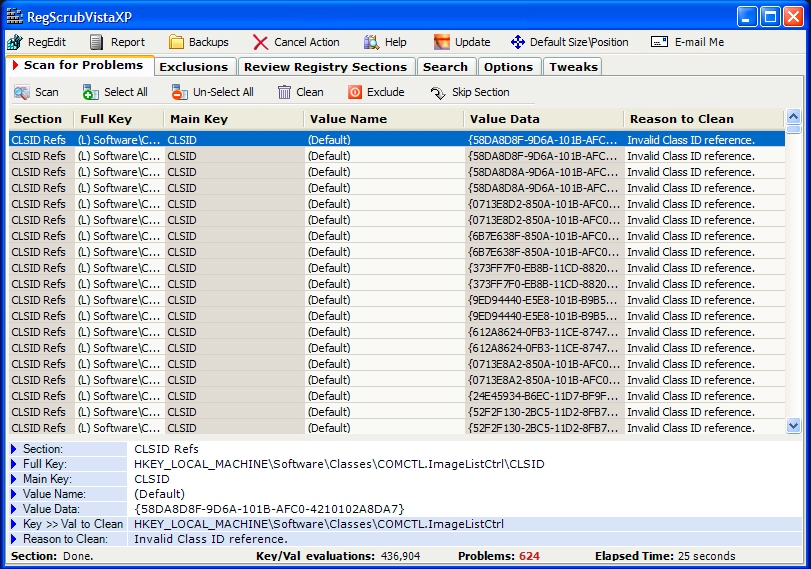Click the red X Cancel Action icon
Image resolution: width=811 pixels, height=569 pixels.
261,42
